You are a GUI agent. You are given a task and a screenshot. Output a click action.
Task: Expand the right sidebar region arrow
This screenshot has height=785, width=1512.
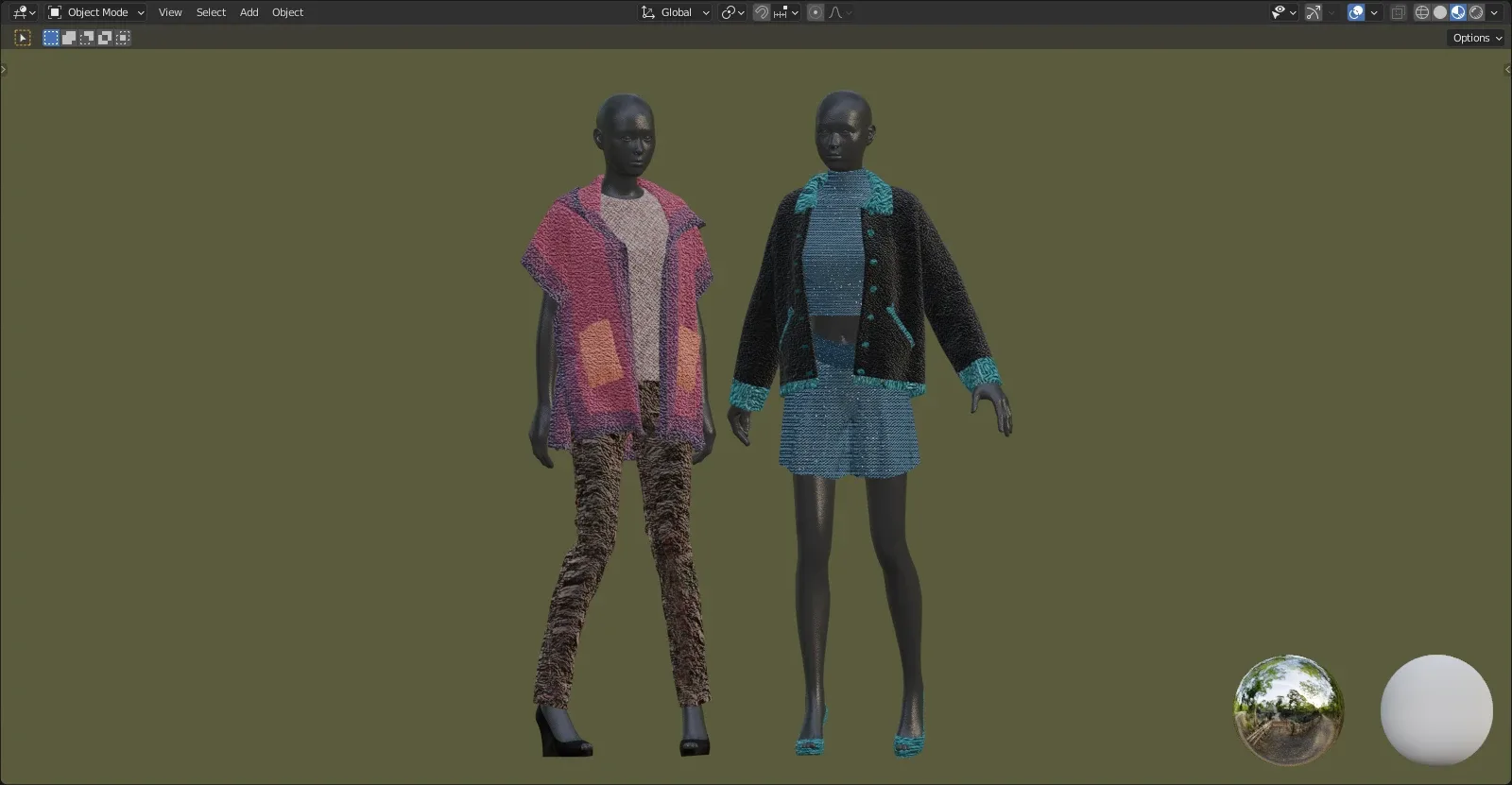click(1507, 69)
